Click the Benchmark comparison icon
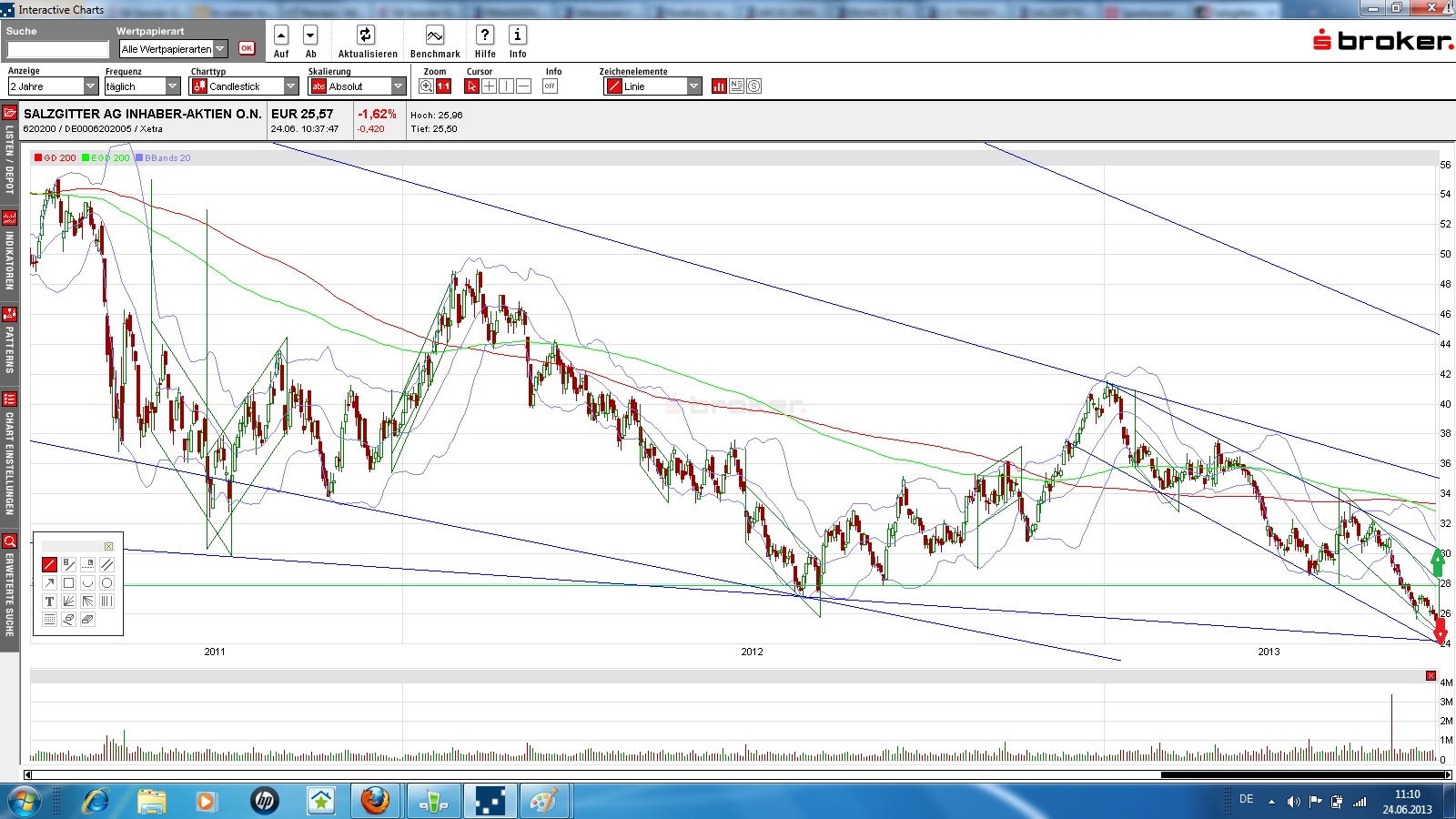Viewport: 1456px width, 819px height. [x=435, y=35]
